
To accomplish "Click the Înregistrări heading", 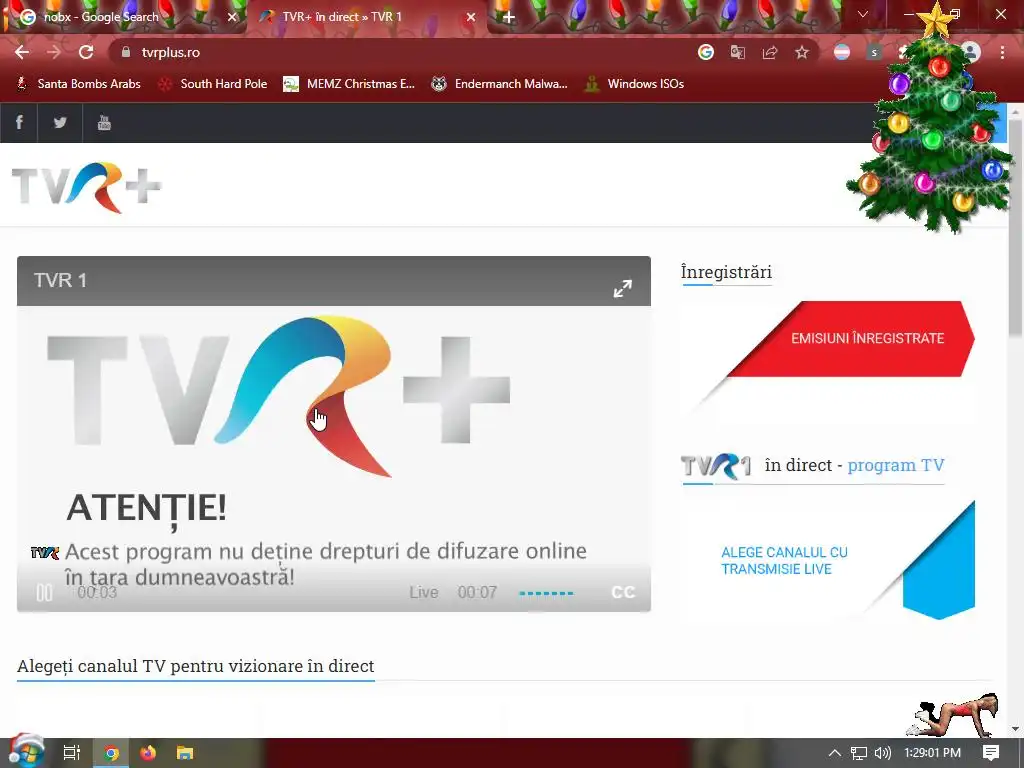I will 726,272.
